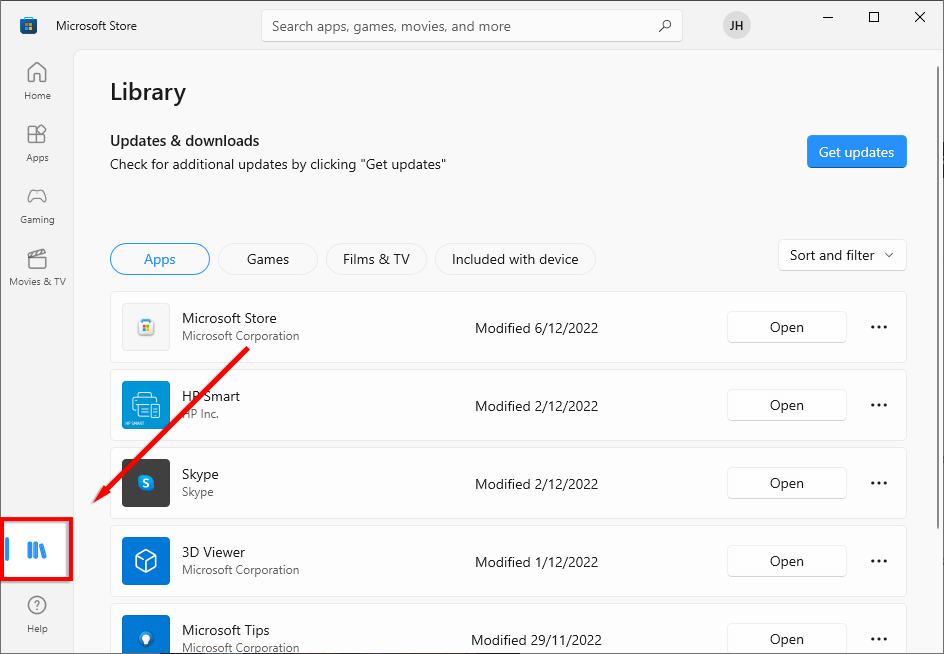Open the 3D Viewer app
The height and width of the screenshot is (654, 944).
pos(786,561)
